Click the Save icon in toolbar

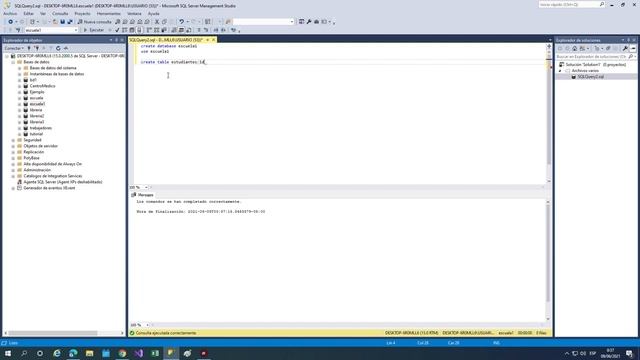coord(62,22)
